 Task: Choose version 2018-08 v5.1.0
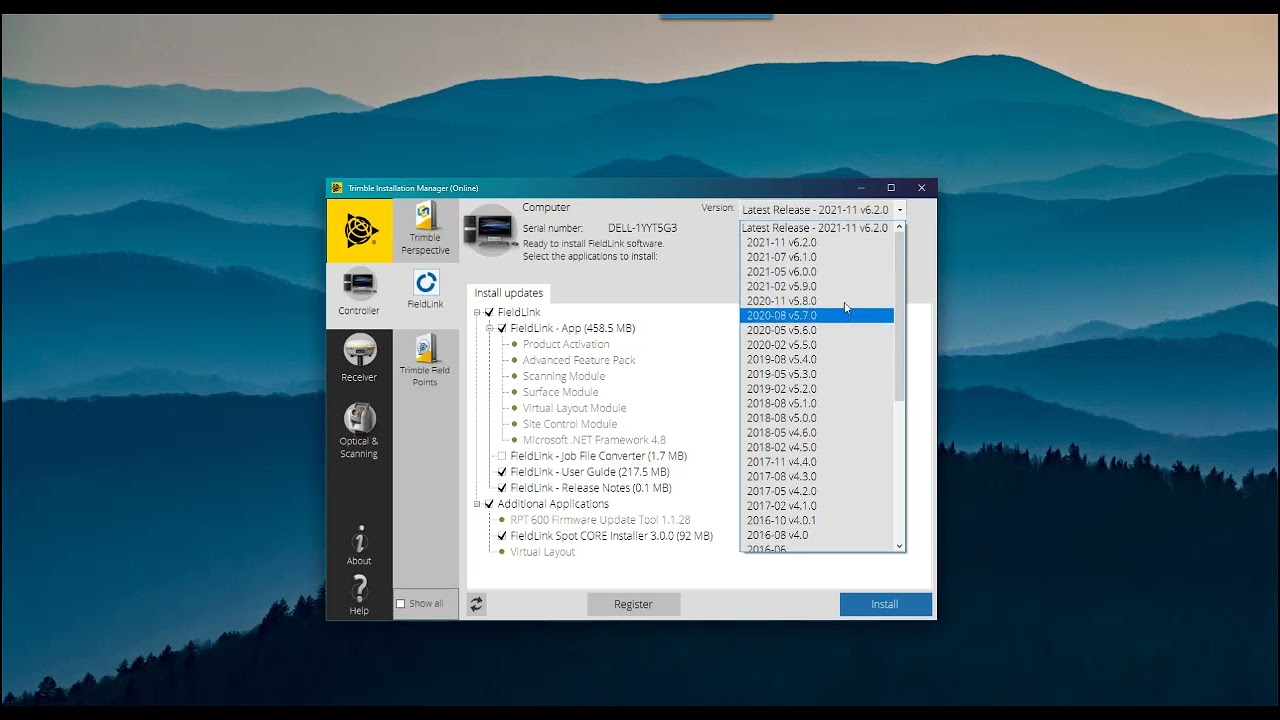pos(816,404)
